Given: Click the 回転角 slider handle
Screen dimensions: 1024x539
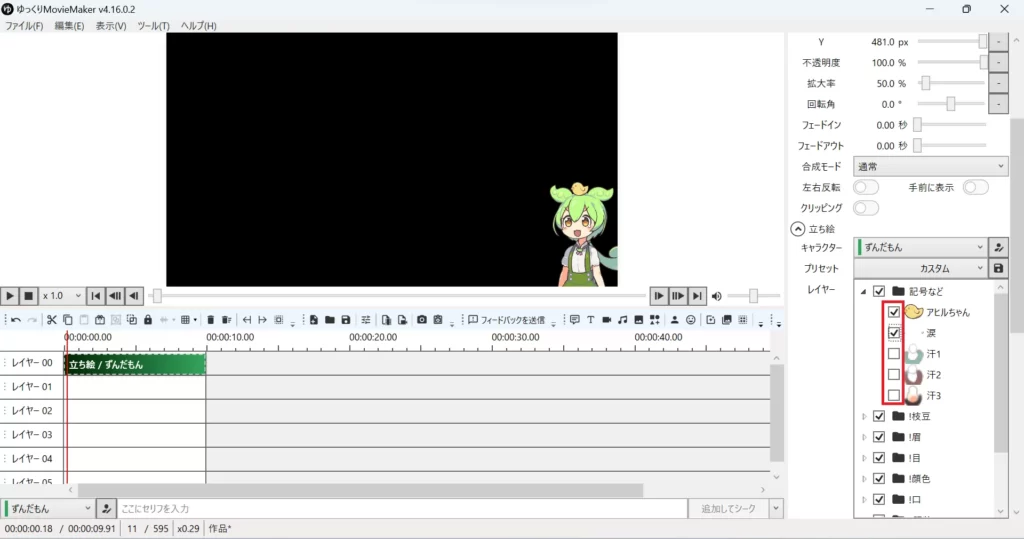Looking at the screenshot, I should [x=951, y=105].
